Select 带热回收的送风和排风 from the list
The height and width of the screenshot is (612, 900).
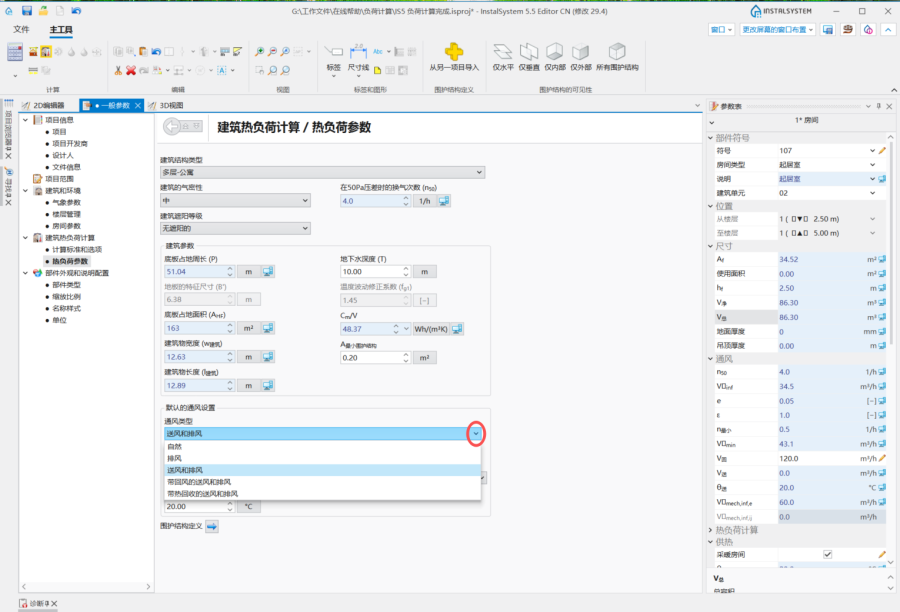pos(202,494)
